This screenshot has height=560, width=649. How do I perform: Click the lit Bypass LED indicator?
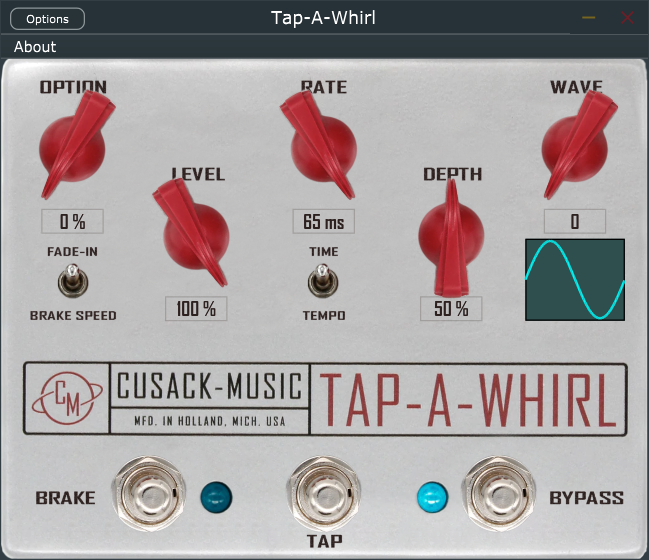pyautogui.click(x=431, y=495)
